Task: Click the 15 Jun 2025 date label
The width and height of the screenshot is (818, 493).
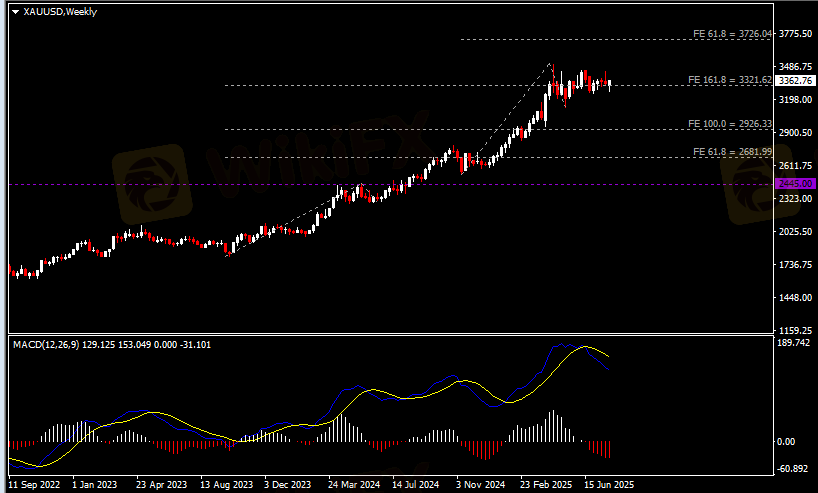Action: 609,485
